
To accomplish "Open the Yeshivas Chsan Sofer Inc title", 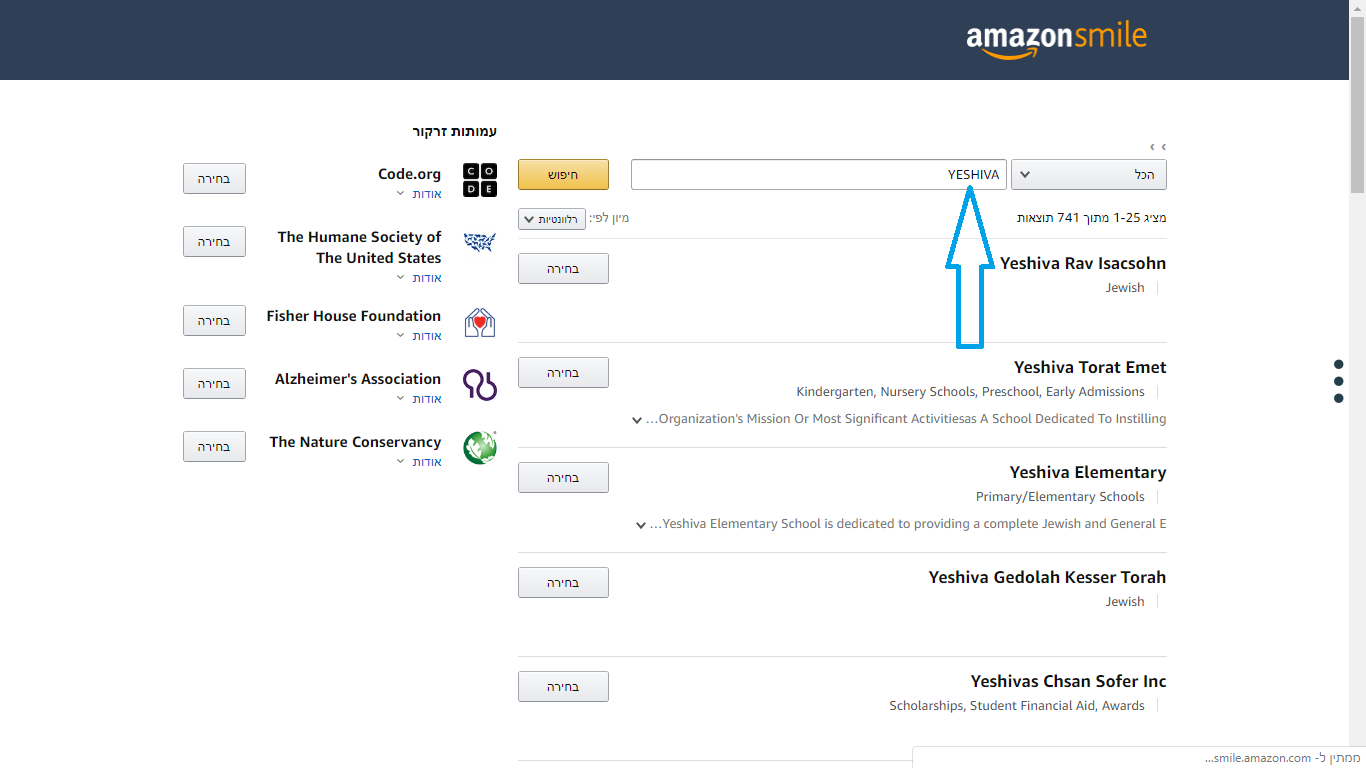I will click(x=1068, y=681).
